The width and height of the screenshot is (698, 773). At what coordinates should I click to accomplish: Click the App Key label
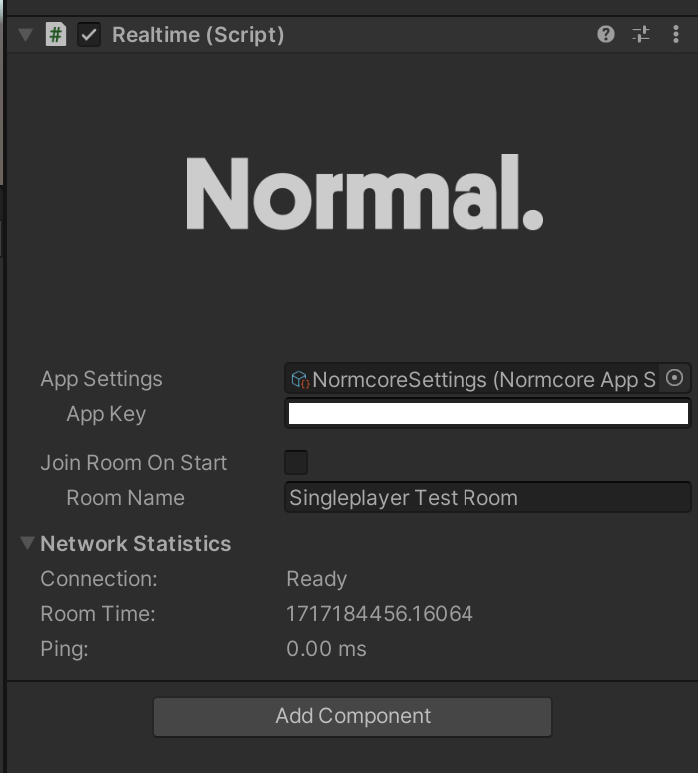(106, 414)
